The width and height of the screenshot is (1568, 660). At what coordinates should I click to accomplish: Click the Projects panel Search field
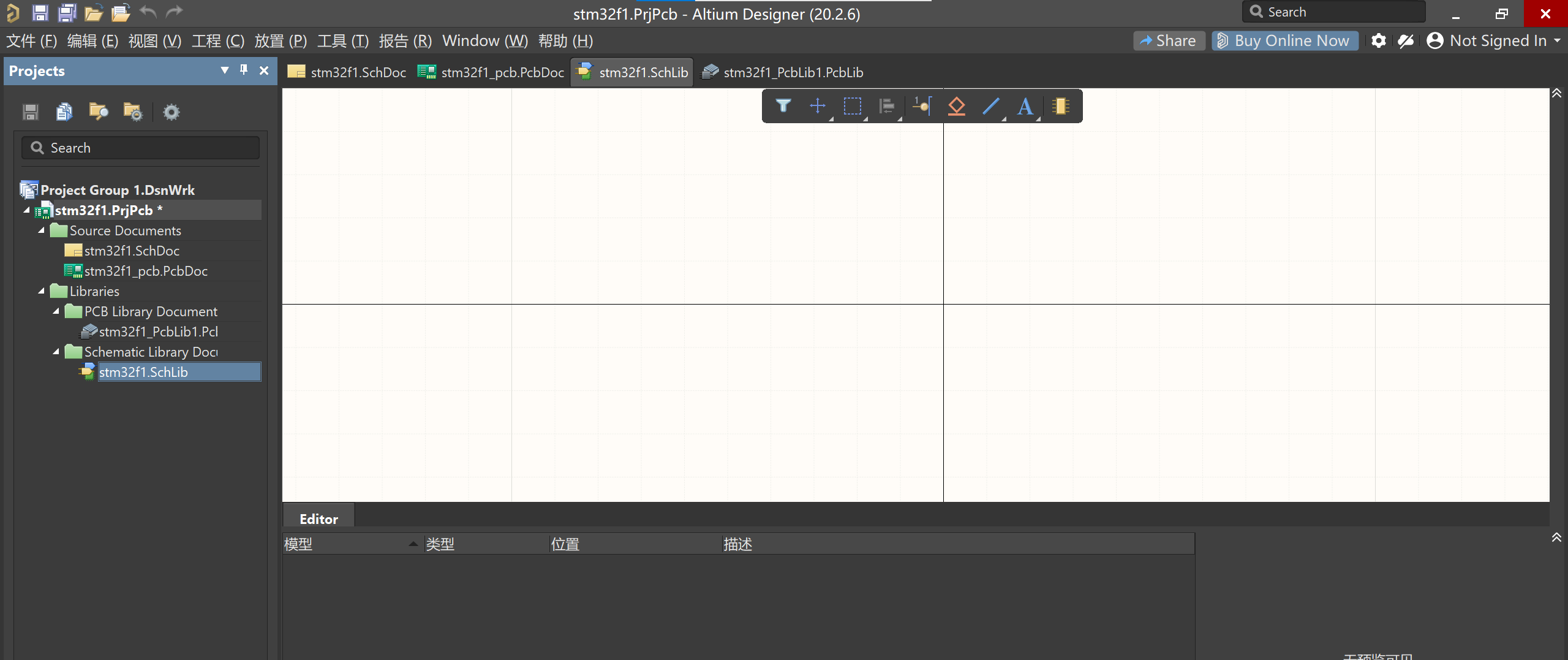[x=141, y=148]
